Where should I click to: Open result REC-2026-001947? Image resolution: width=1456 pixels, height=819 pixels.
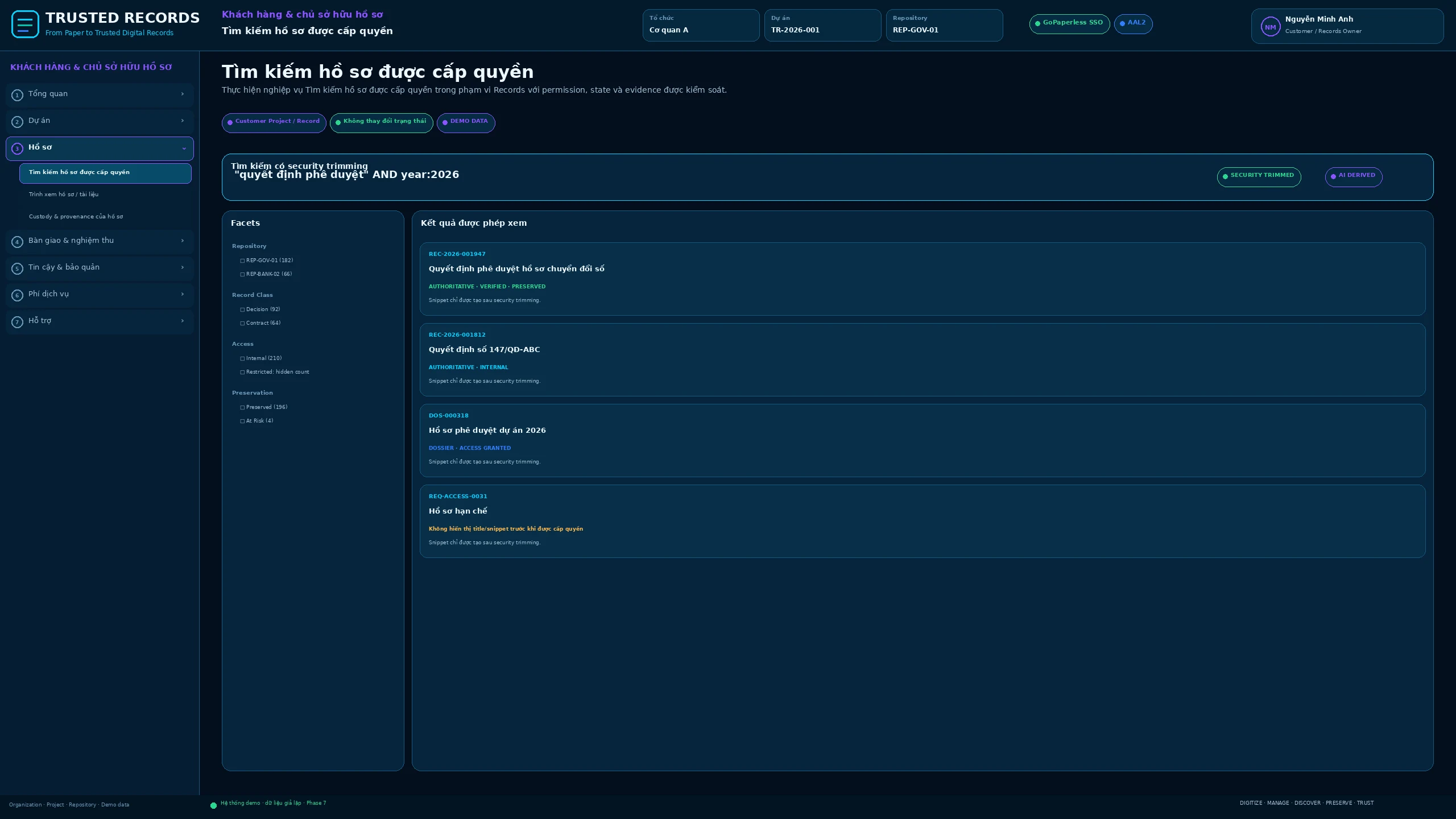pyautogui.click(x=923, y=279)
